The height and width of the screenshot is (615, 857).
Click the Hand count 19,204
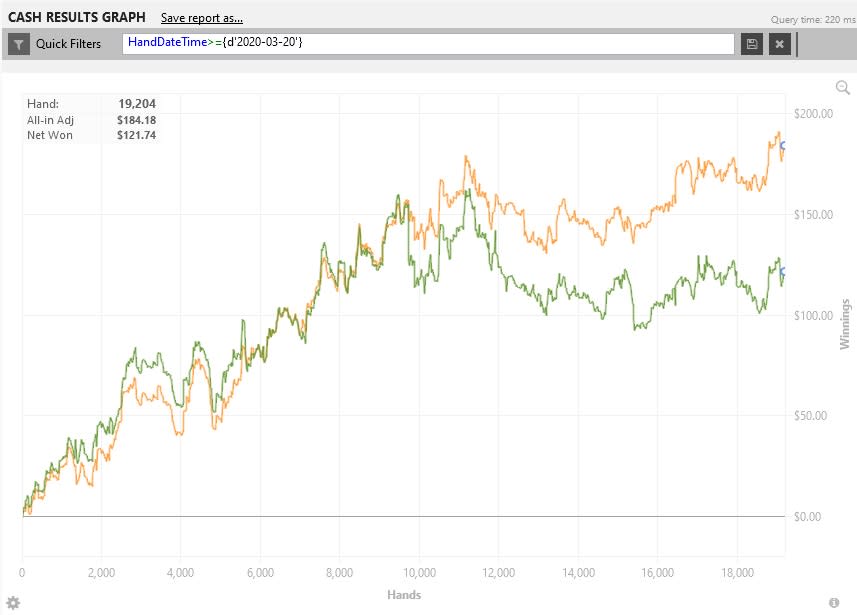[137, 104]
